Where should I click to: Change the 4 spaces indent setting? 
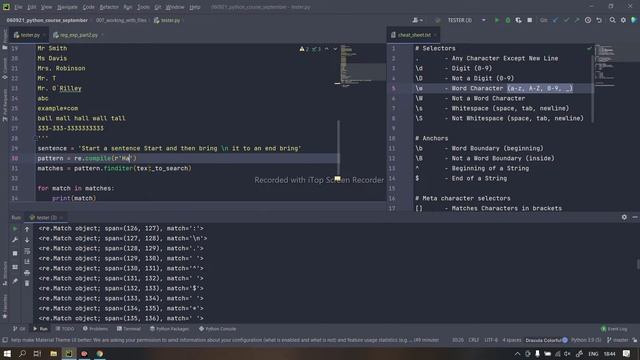511,340
